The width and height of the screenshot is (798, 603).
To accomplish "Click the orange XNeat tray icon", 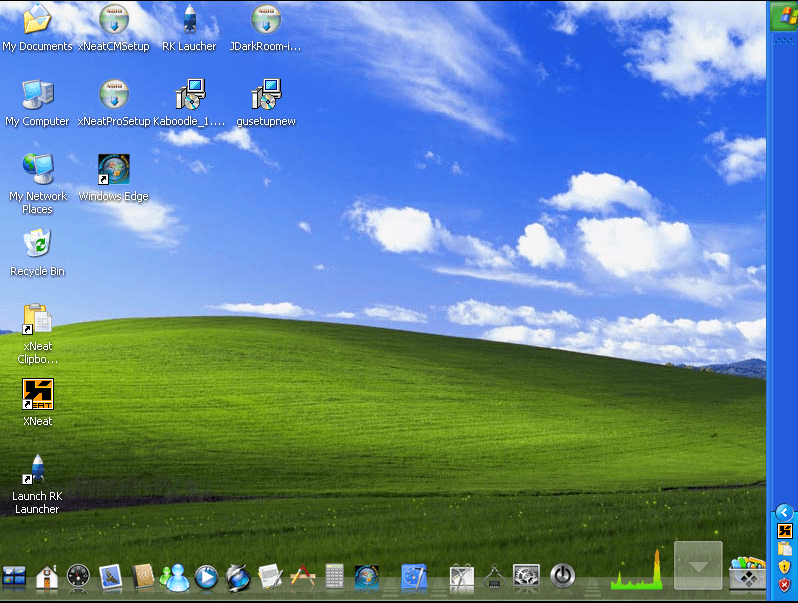I will click(x=784, y=531).
